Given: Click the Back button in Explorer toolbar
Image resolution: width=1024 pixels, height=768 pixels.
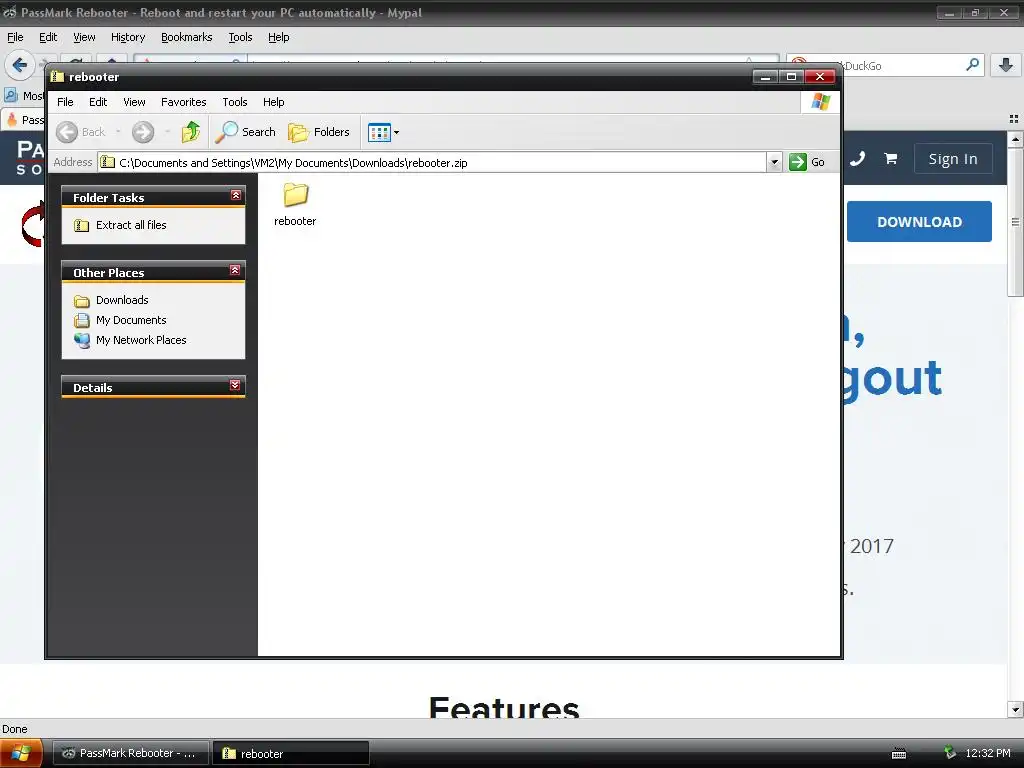Looking at the screenshot, I should point(80,132).
